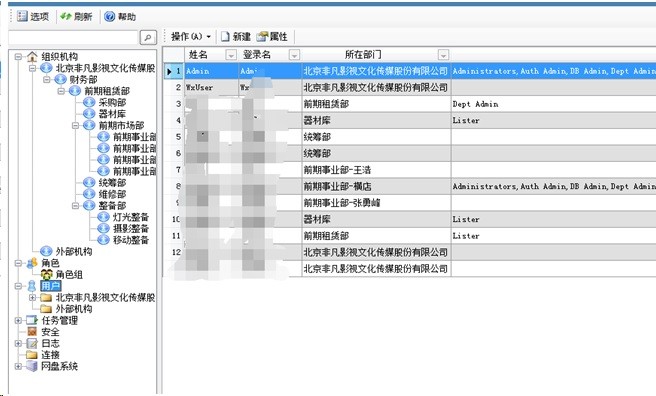Open the 选项 options button
656x396 pixels.
(x=33, y=17)
